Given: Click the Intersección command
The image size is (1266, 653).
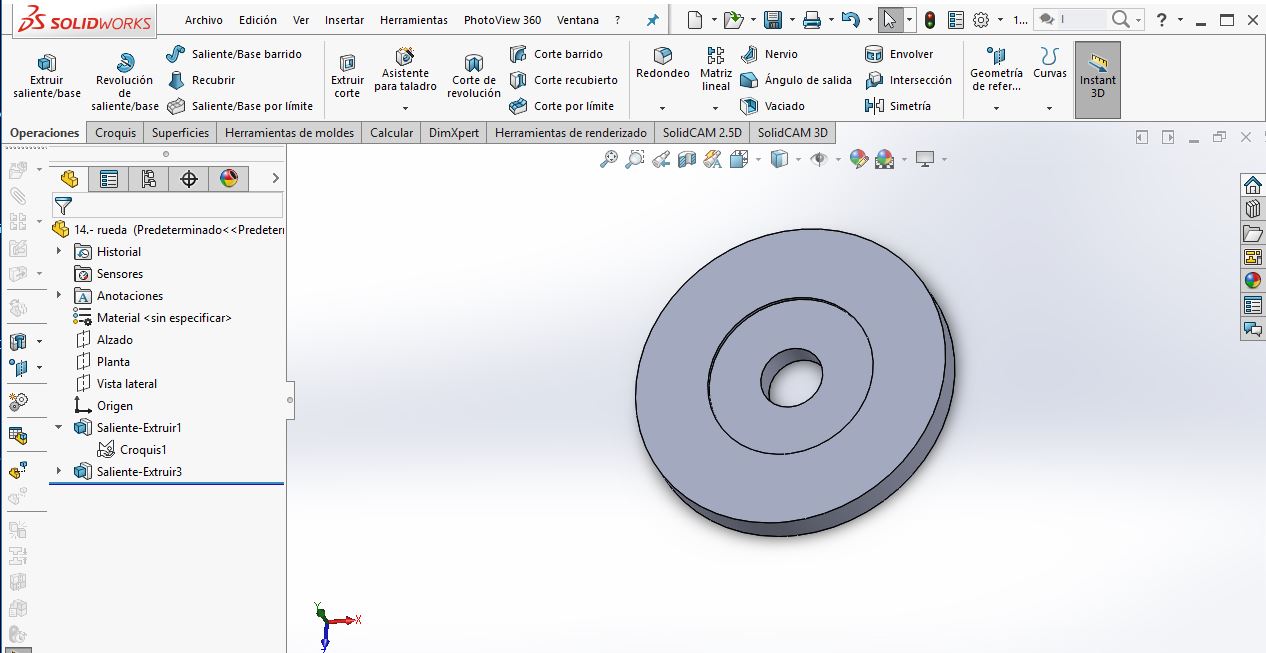Looking at the screenshot, I should click(x=908, y=80).
